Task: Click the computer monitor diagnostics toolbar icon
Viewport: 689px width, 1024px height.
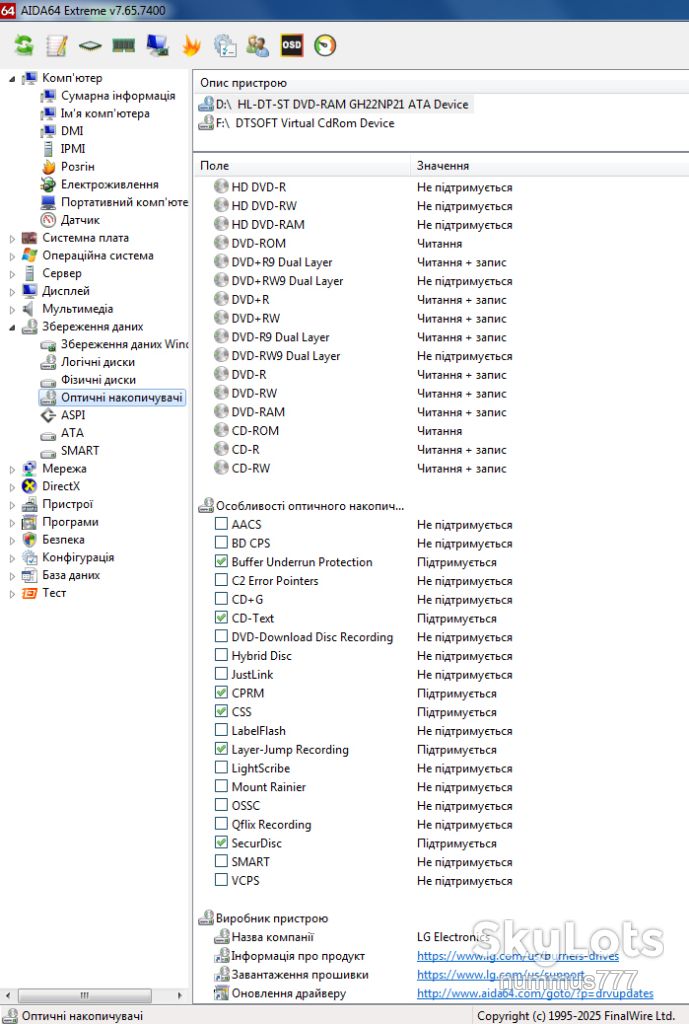Action: pos(157,45)
